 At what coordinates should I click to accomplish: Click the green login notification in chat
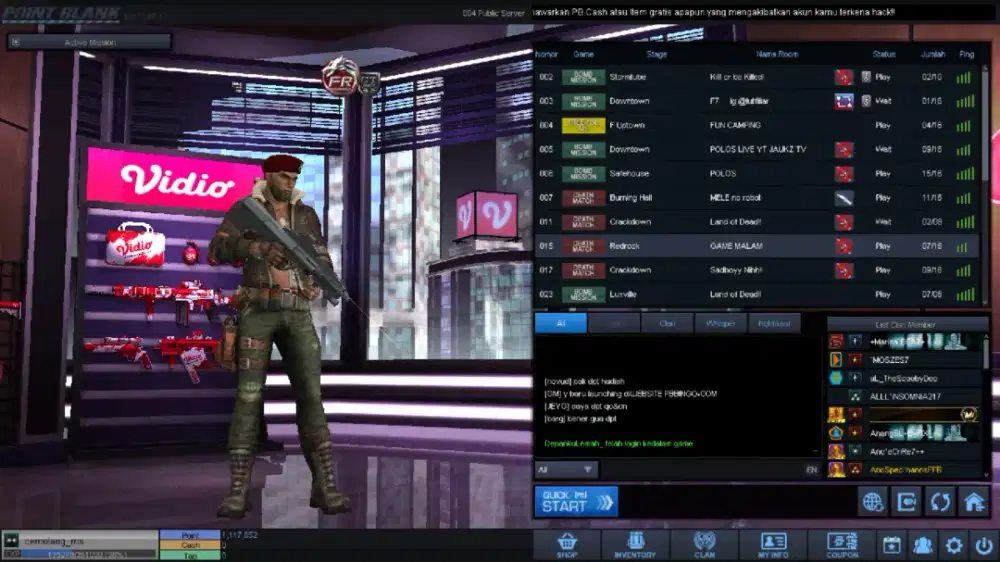618,444
